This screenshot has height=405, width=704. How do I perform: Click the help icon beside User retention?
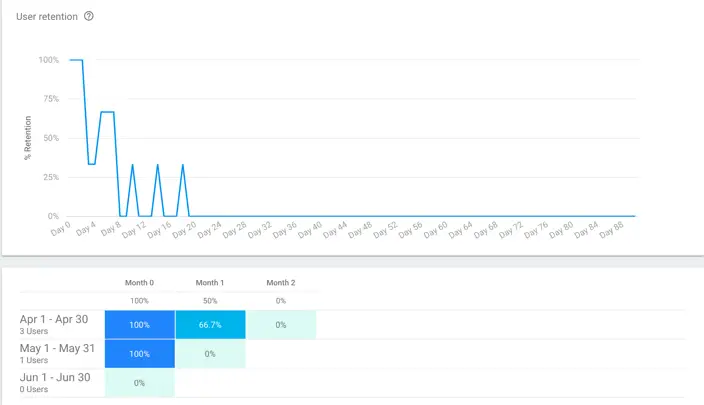(89, 17)
